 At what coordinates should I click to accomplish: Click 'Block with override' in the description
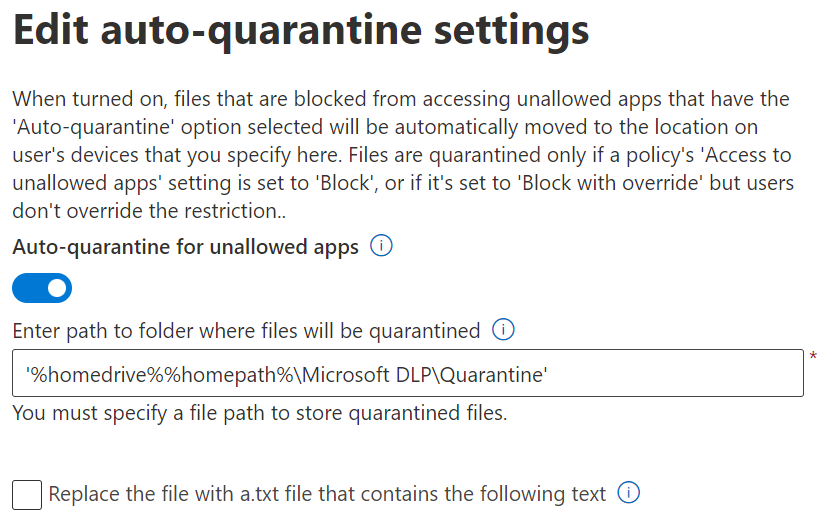coord(611,183)
